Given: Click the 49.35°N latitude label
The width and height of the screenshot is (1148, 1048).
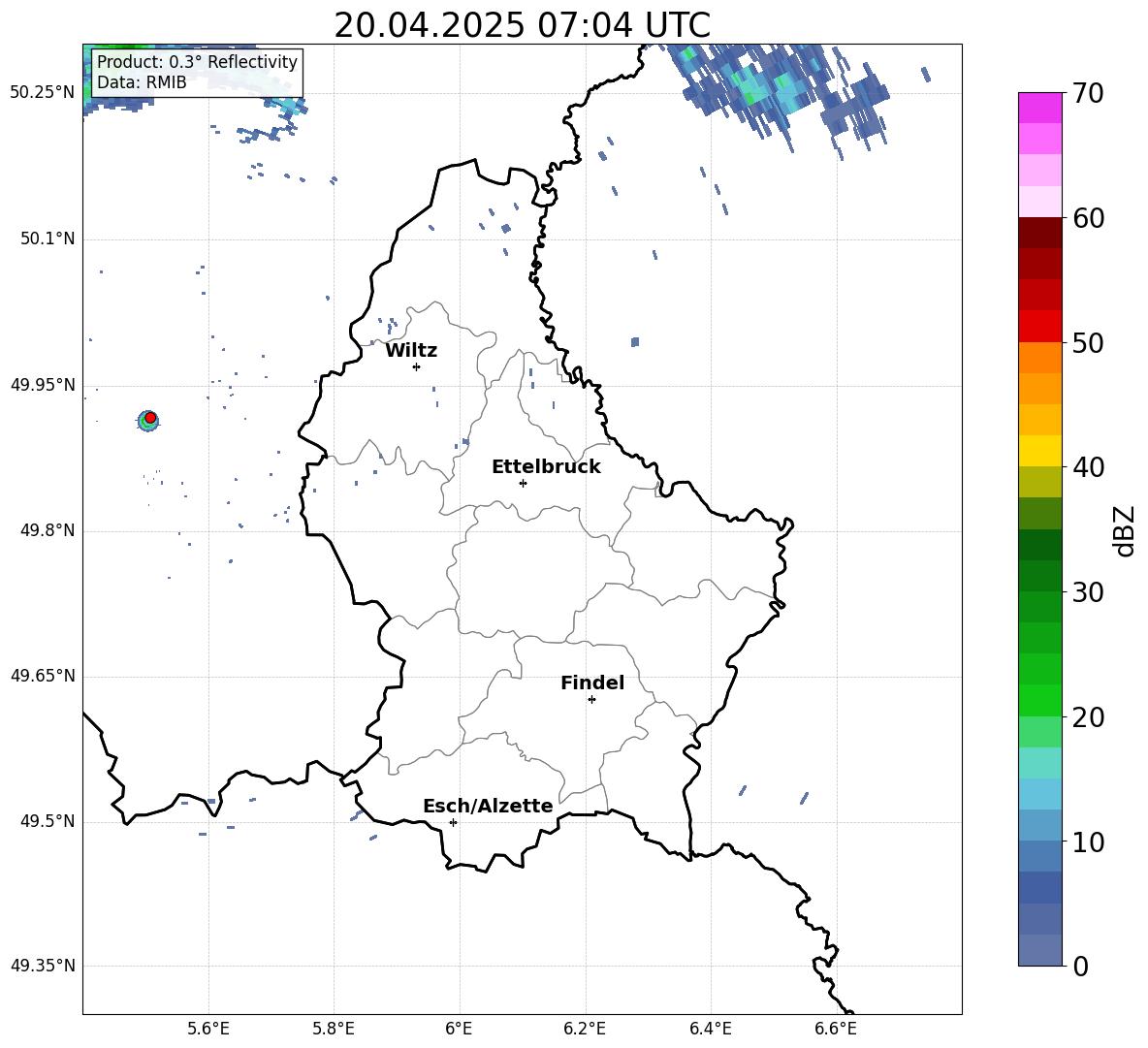Looking at the screenshot, I should coord(43,966).
